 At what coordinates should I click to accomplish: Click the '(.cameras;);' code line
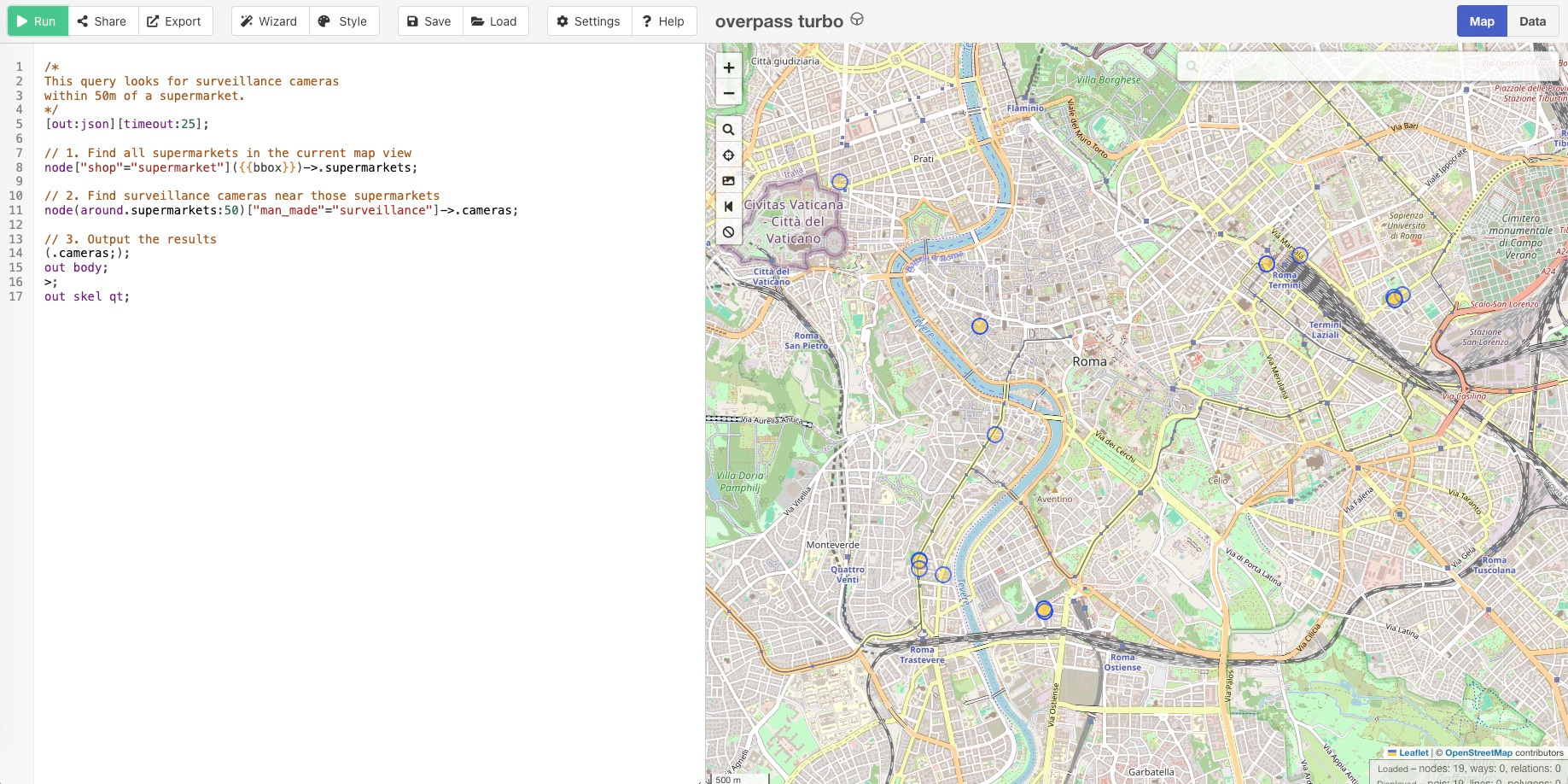87,253
